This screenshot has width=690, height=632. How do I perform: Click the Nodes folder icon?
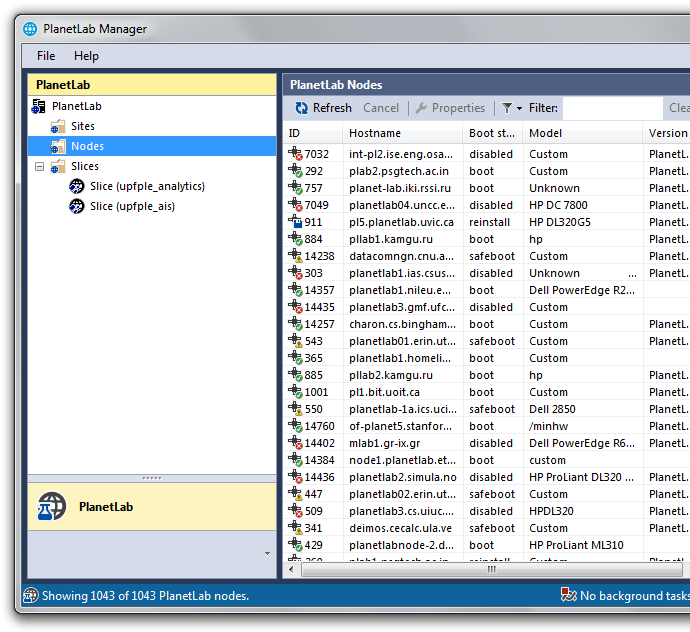point(58,147)
